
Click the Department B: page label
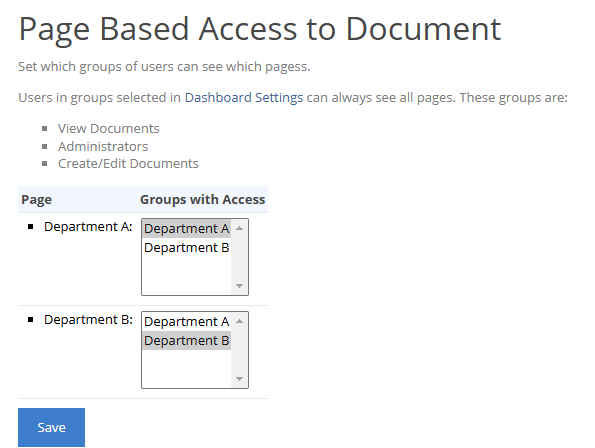(88, 319)
